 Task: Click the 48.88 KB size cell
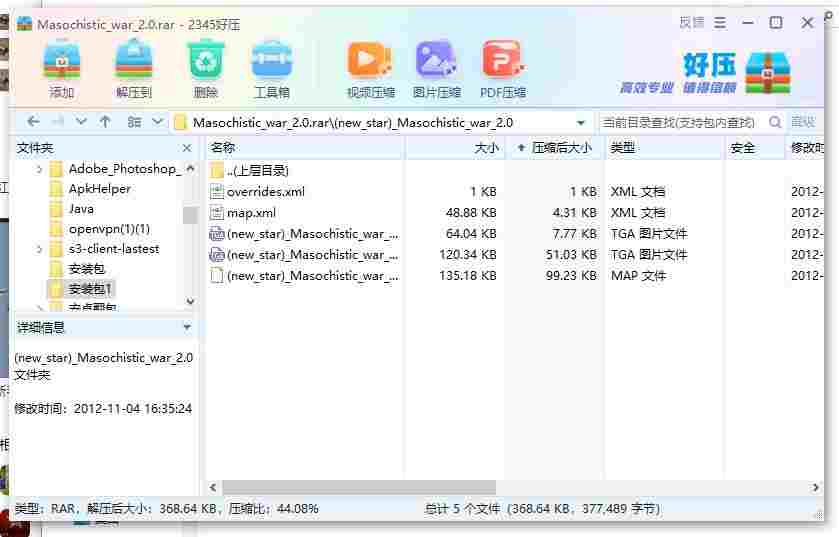(471, 212)
